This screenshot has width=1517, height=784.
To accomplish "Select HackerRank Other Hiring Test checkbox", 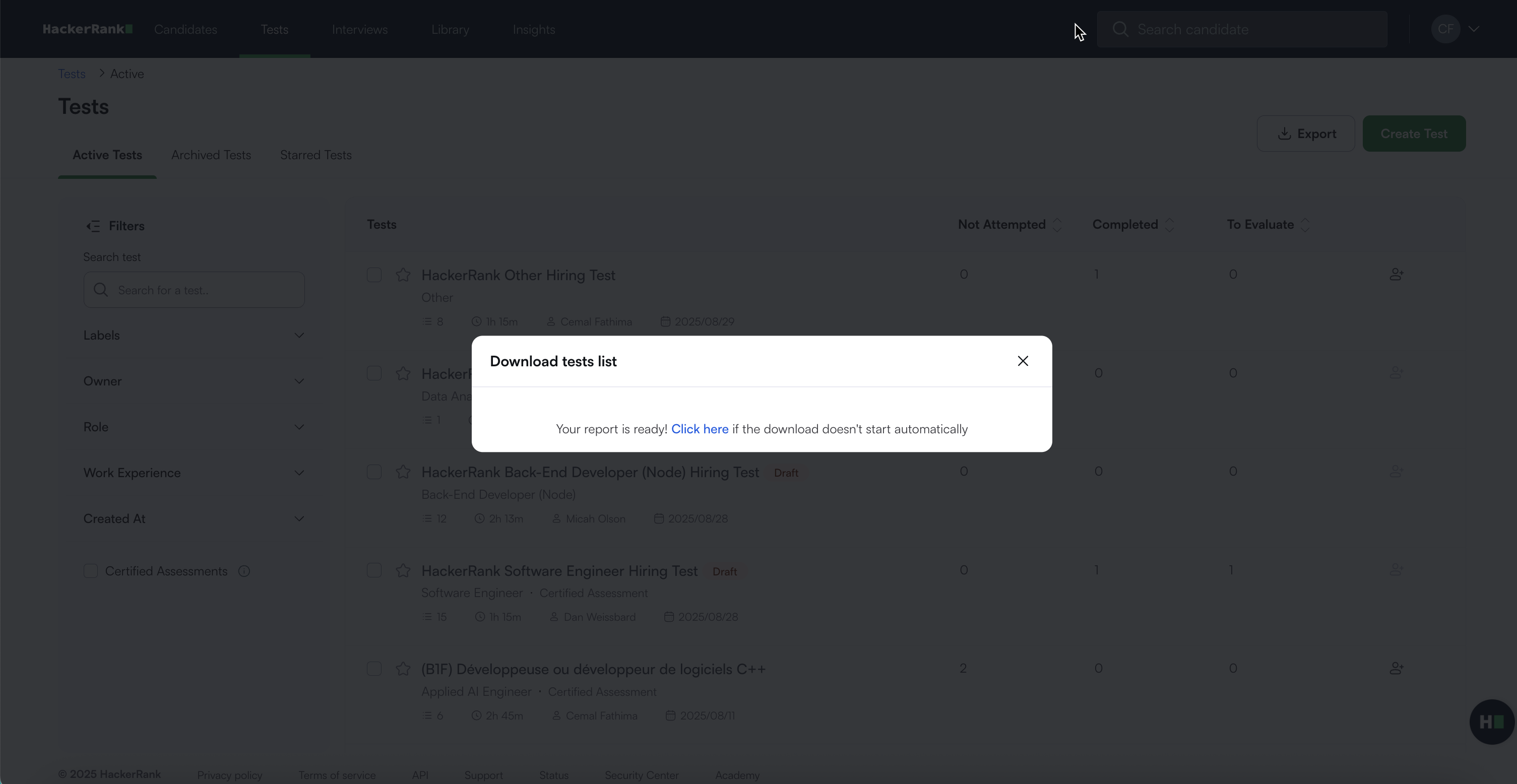I will pos(374,275).
